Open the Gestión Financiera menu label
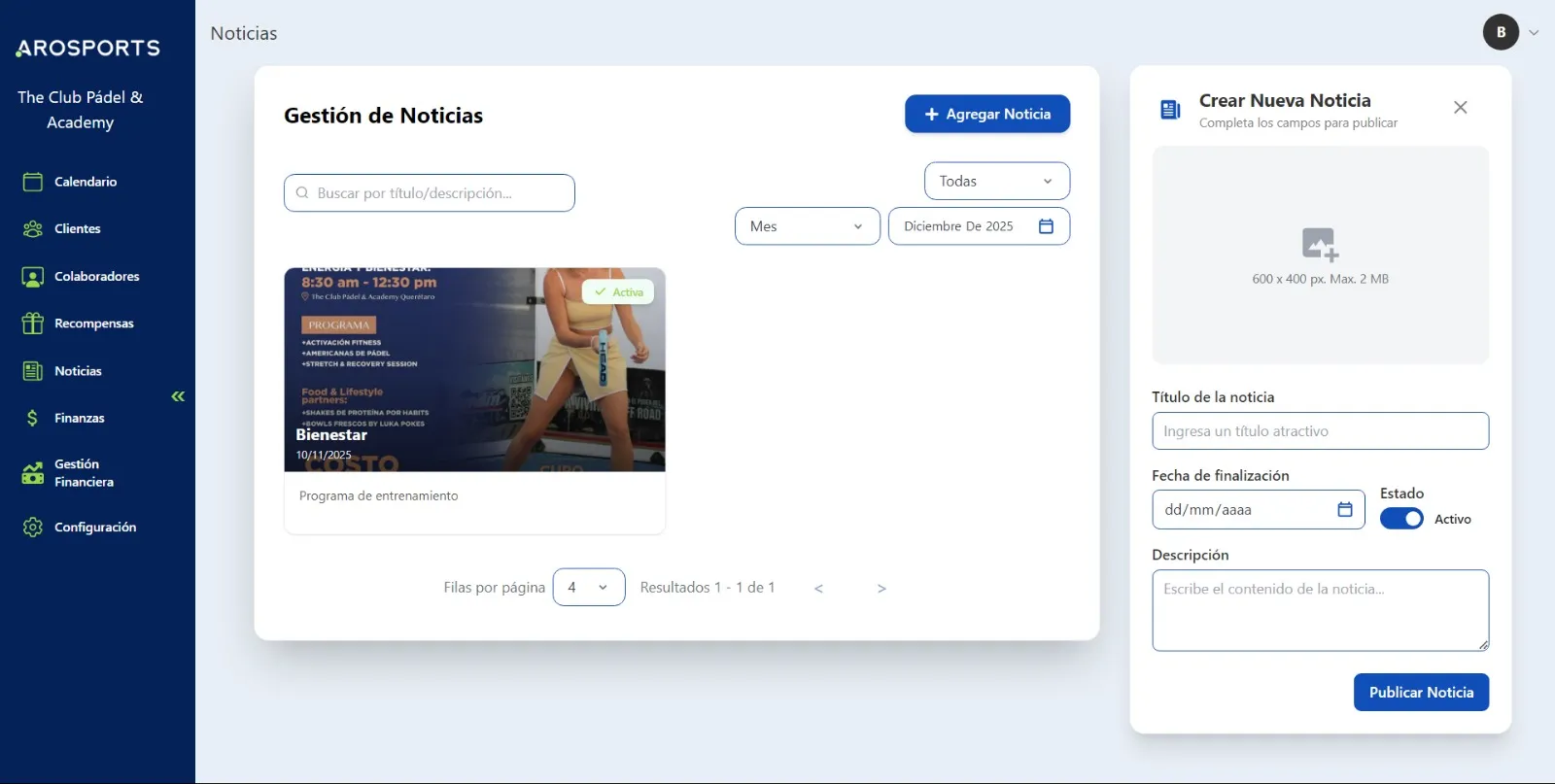This screenshot has height=784, width=1555. [84, 473]
